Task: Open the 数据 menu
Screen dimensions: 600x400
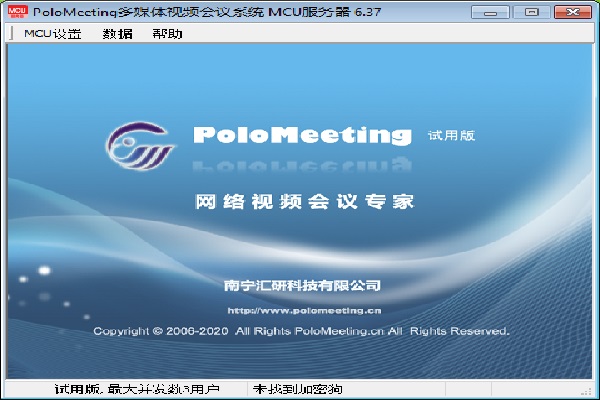Action: pyautogui.click(x=117, y=33)
